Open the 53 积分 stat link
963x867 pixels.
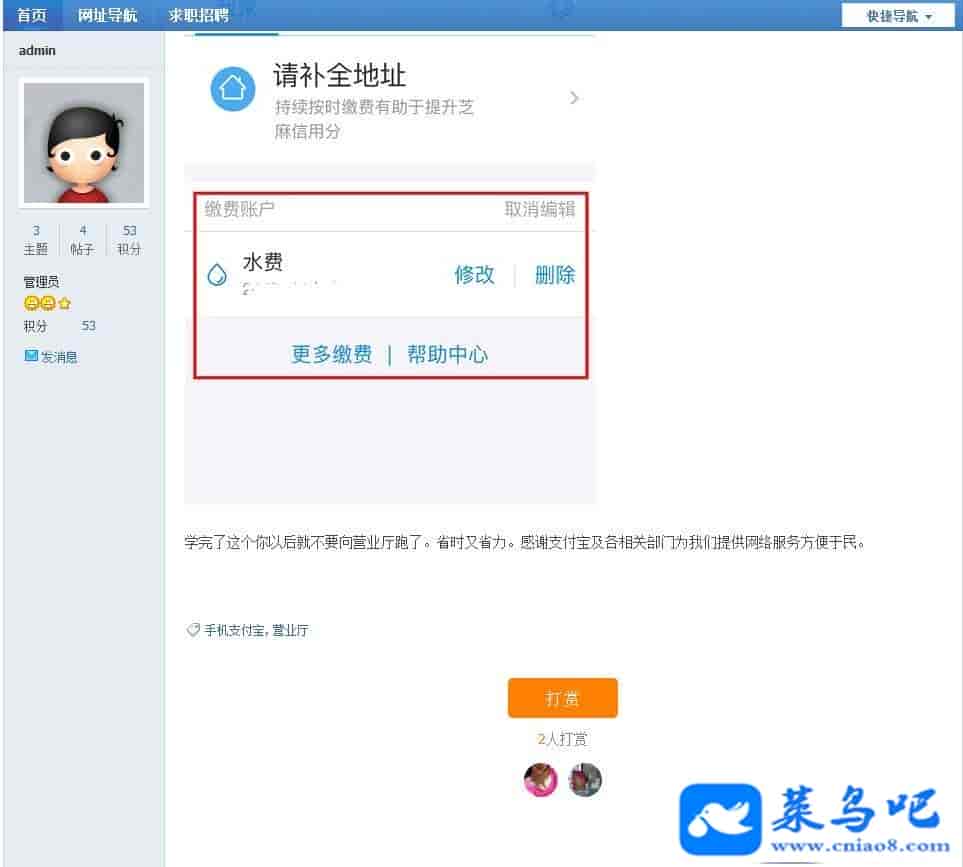tap(129, 239)
